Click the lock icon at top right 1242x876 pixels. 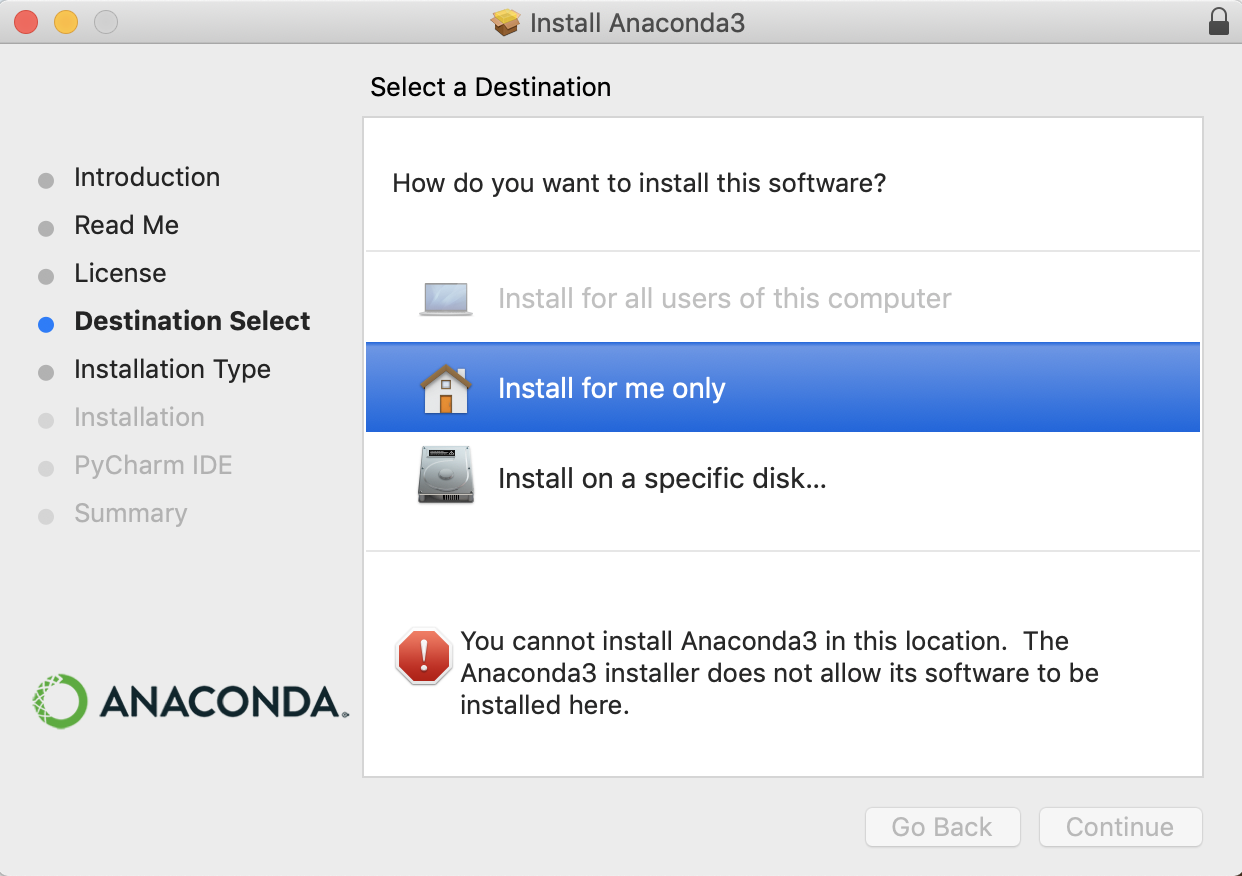pyautogui.click(x=1219, y=21)
